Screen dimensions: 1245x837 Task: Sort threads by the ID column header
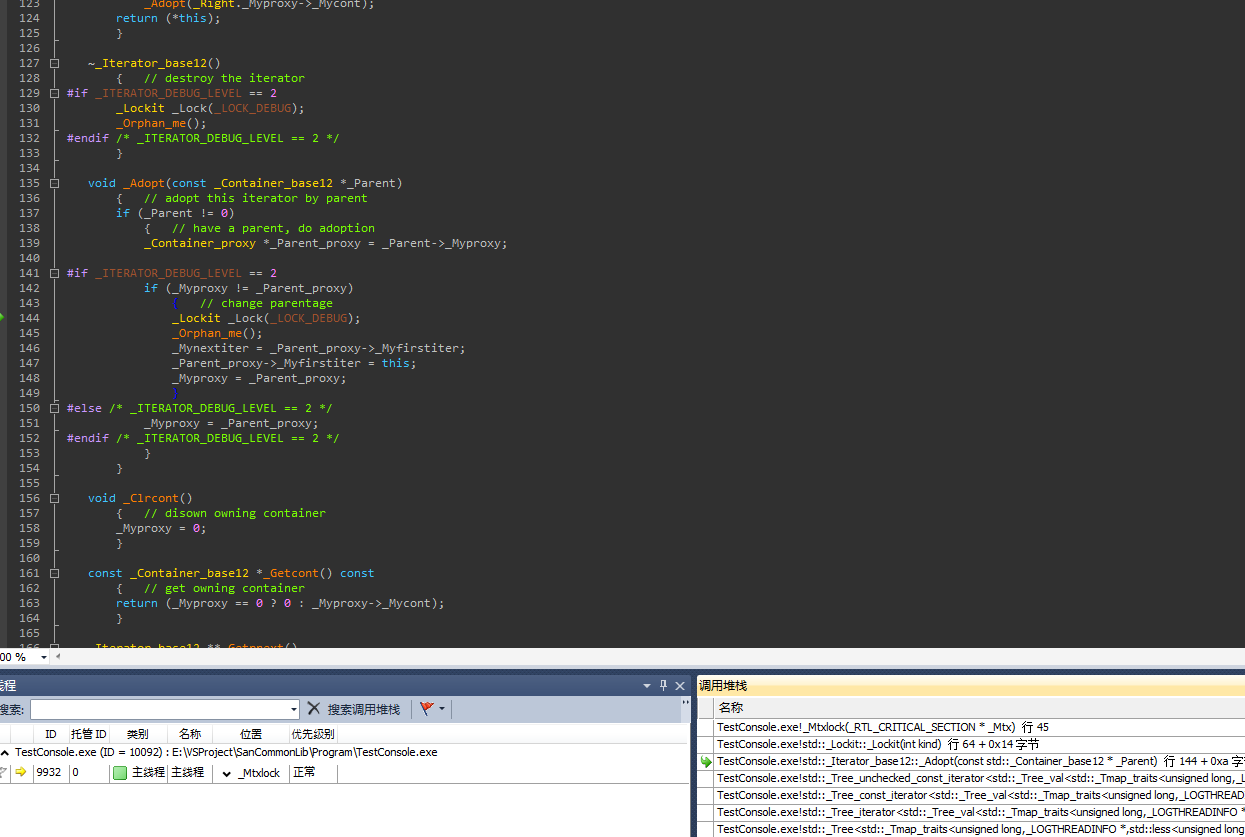click(x=51, y=734)
